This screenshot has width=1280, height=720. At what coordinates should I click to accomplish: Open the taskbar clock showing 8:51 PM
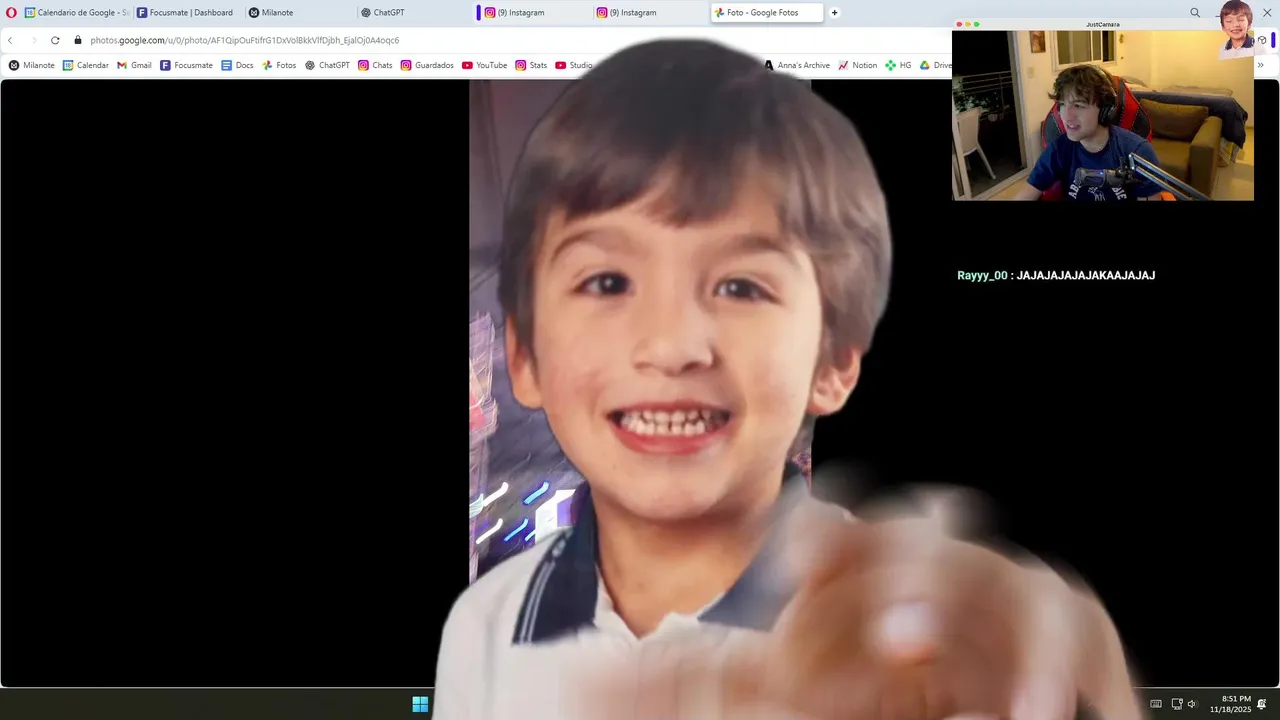click(x=1230, y=704)
